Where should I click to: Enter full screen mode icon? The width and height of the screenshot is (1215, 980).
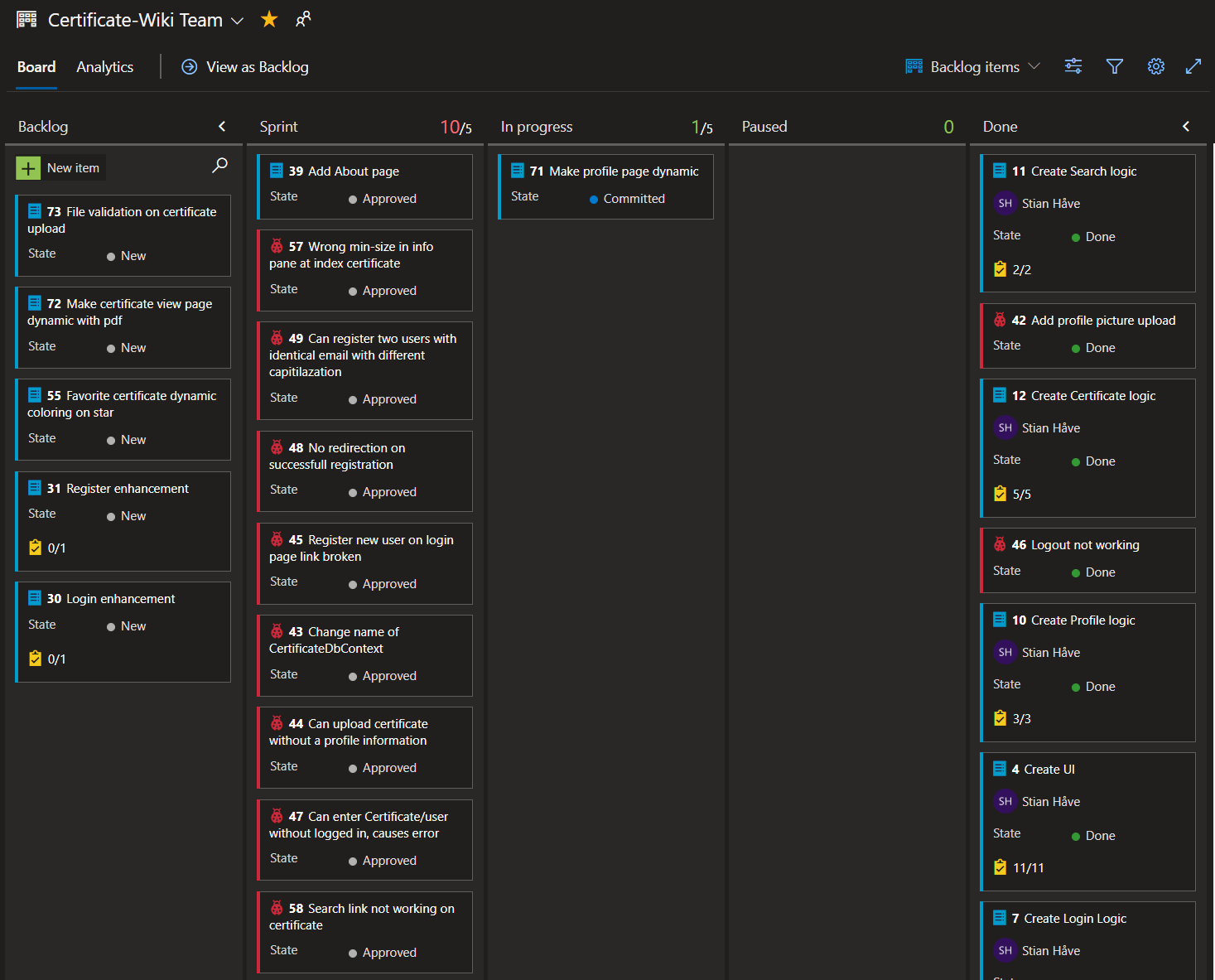click(1193, 66)
